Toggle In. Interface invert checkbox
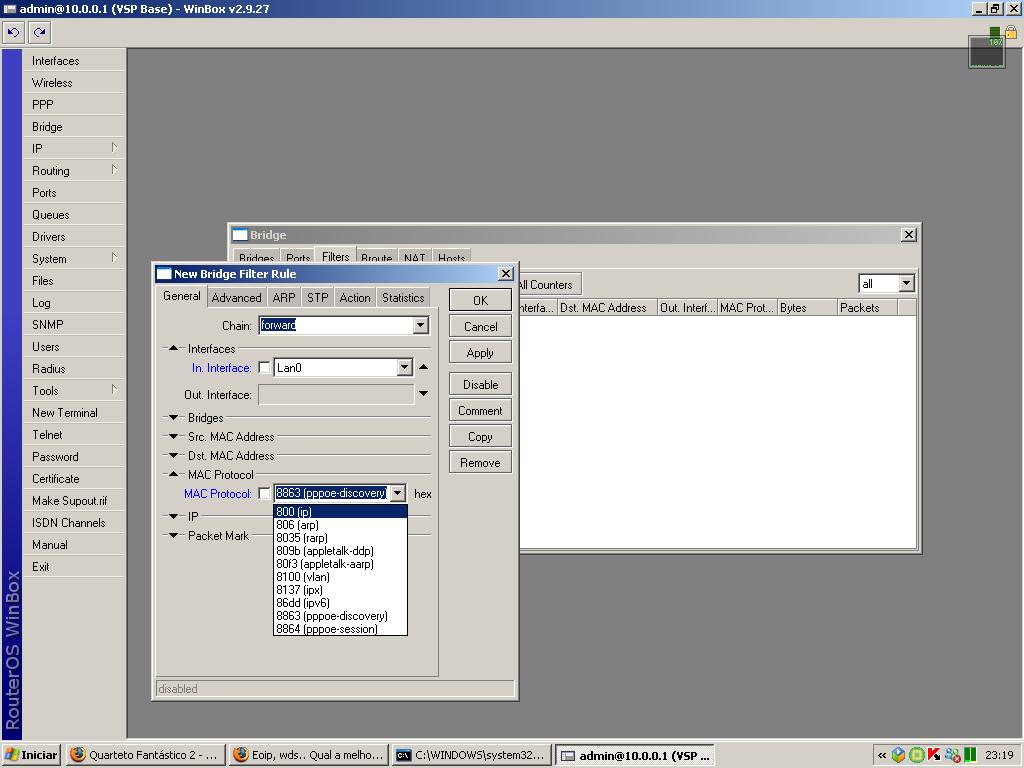Image resolution: width=1024 pixels, height=768 pixels. [264, 368]
